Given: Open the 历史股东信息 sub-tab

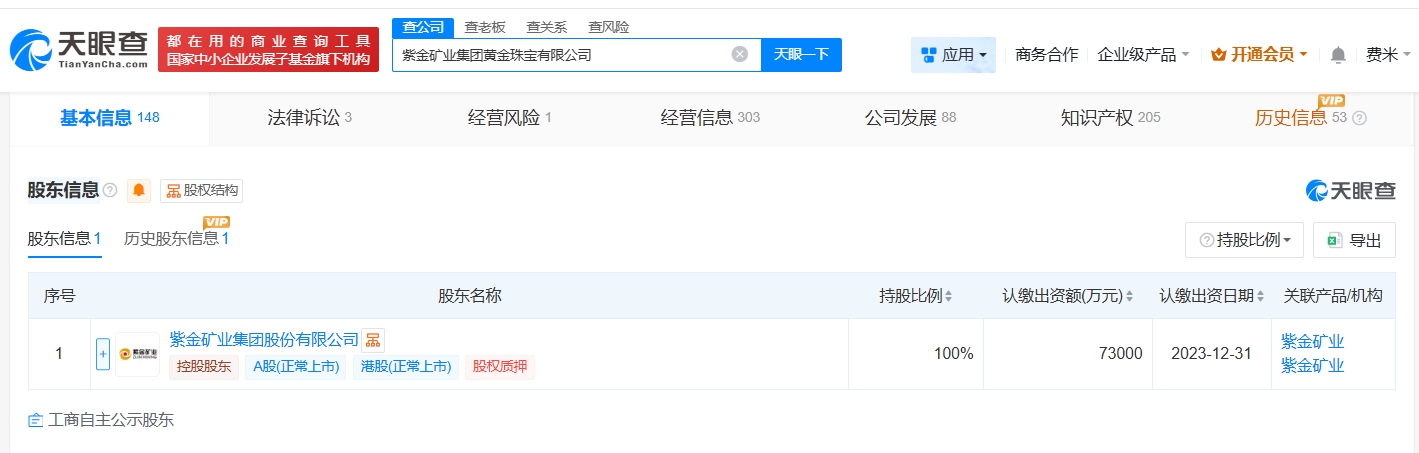Looking at the screenshot, I should [x=176, y=239].
